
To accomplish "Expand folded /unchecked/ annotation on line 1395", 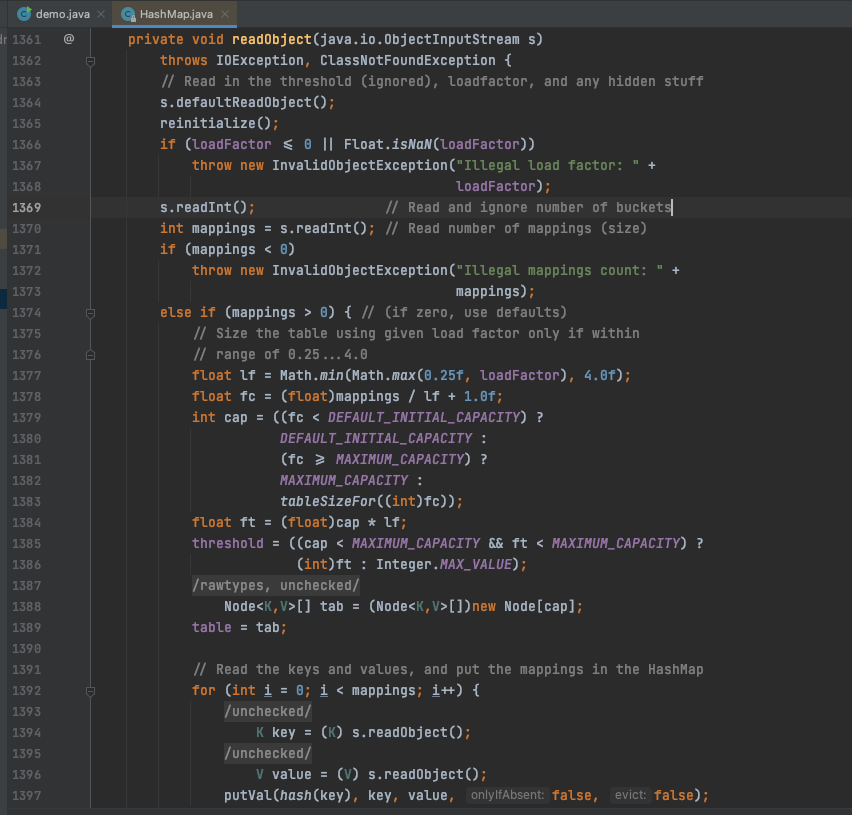I will tap(268, 754).
